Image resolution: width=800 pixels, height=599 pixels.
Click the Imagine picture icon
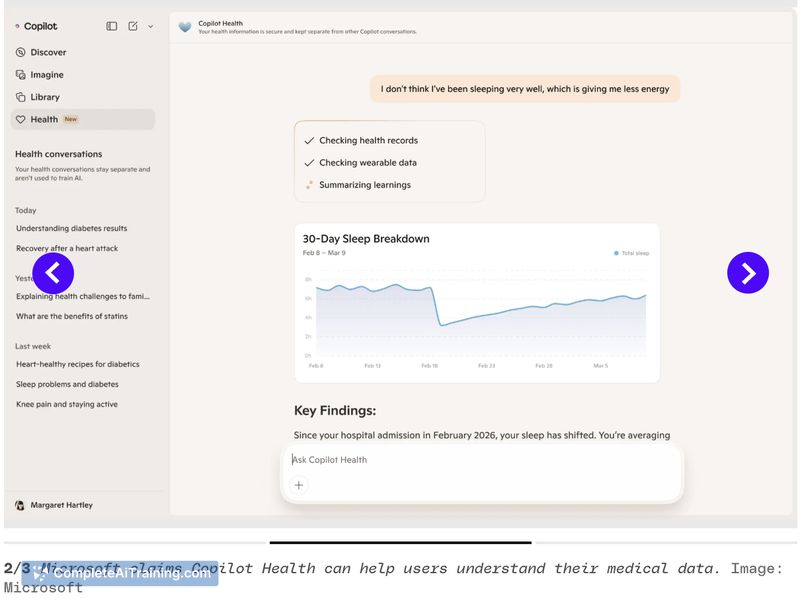click(x=20, y=74)
